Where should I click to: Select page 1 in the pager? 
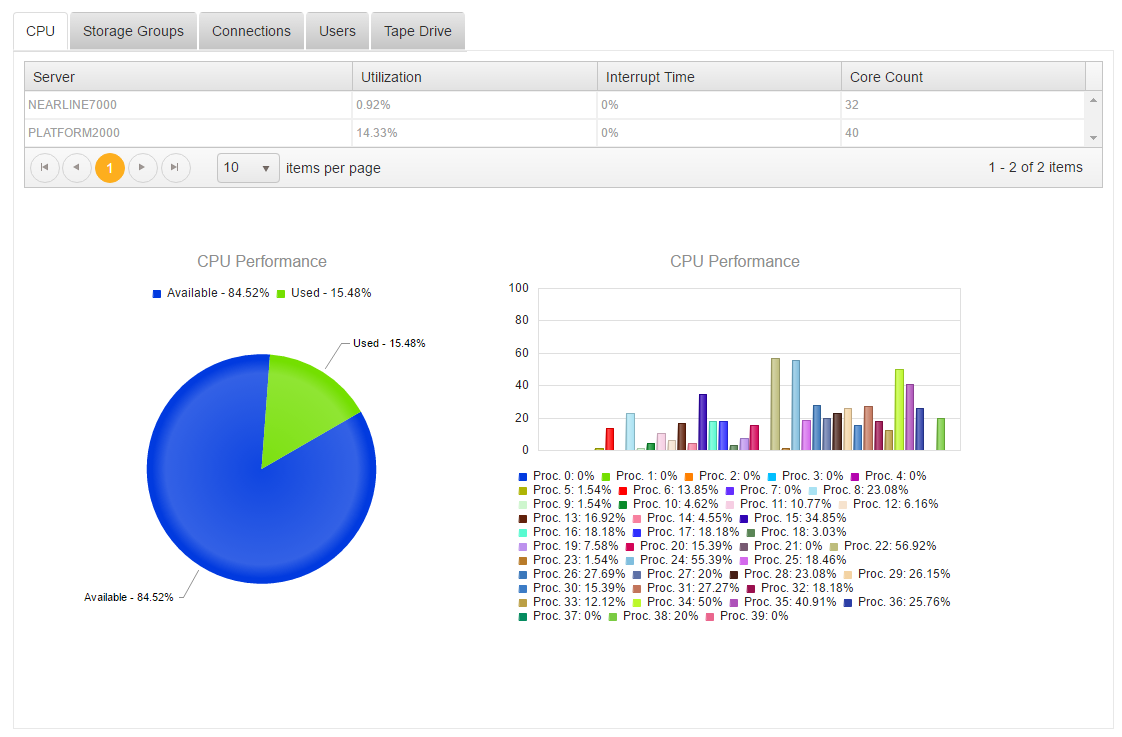[109, 168]
